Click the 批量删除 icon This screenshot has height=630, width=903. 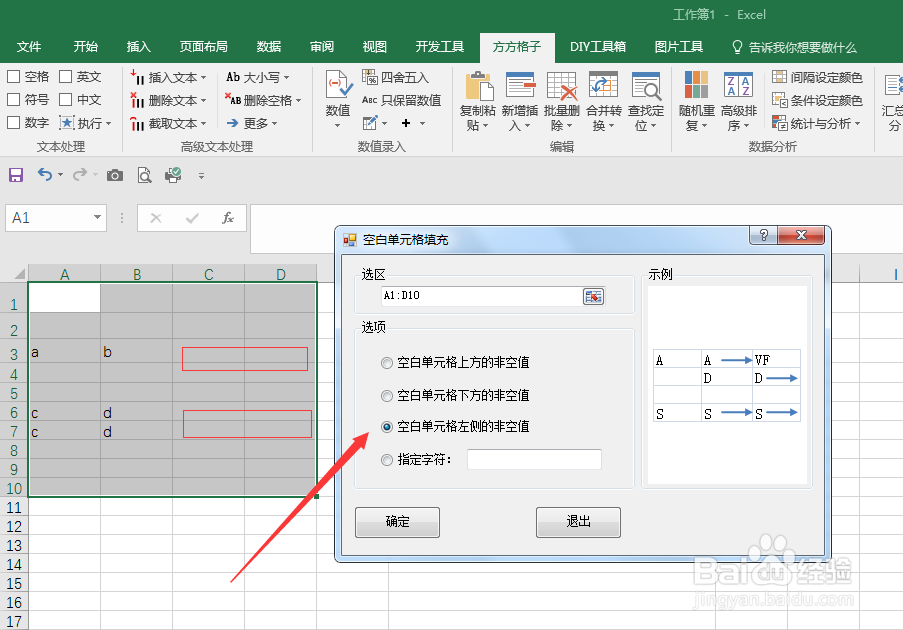pyautogui.click(x=561, y=86)
